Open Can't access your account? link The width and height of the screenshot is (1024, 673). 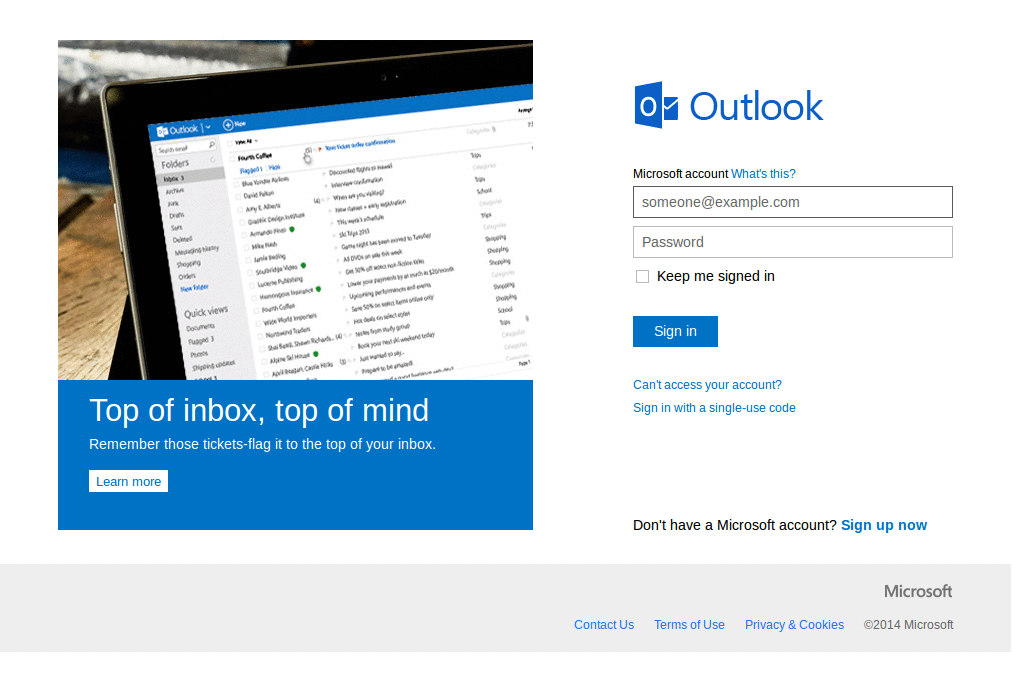pos(707,385)
